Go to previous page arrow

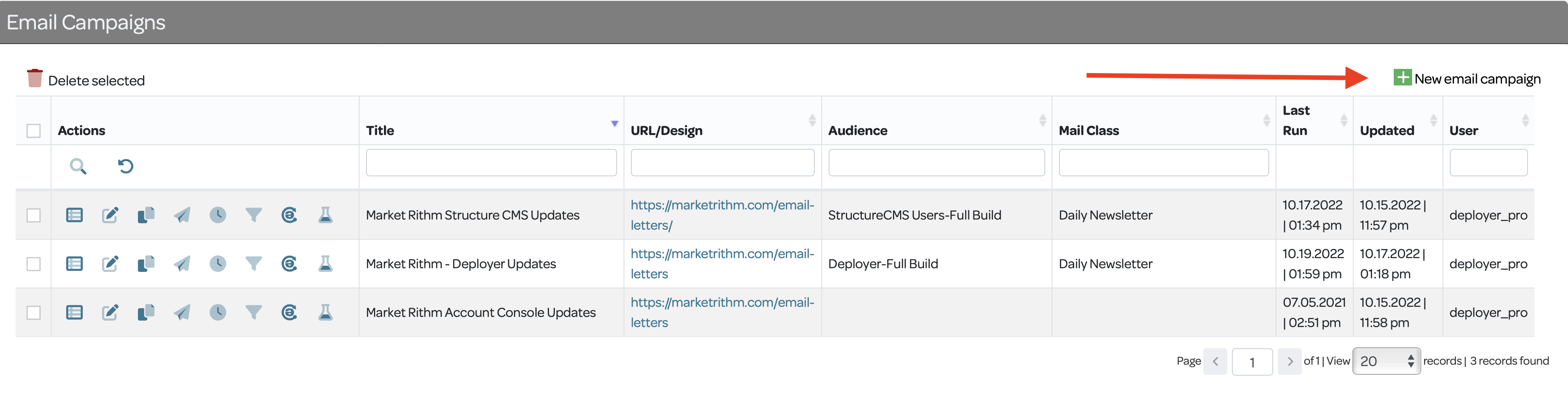coord(1215,361)
